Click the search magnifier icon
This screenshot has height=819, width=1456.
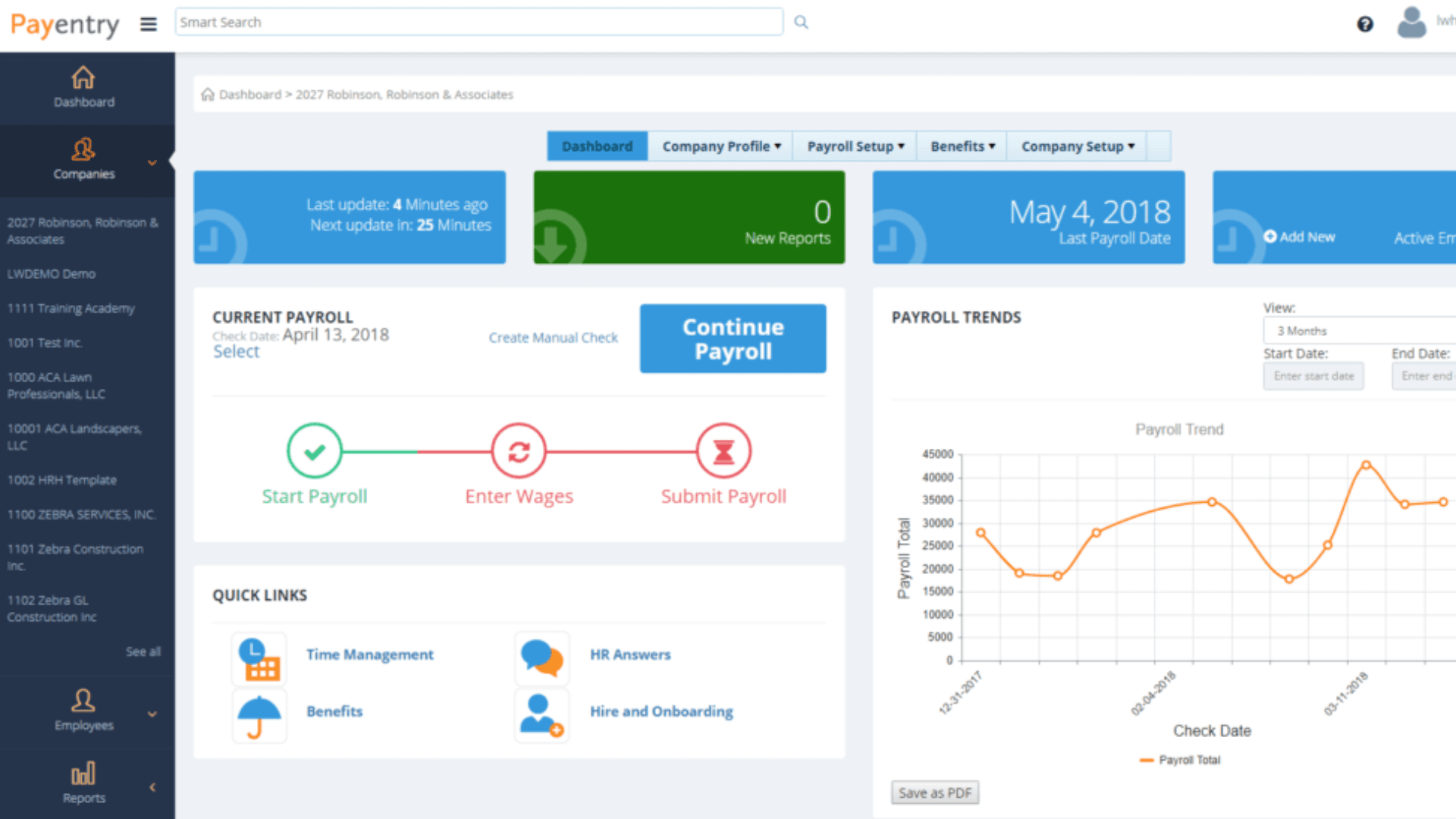tap(801, 23)
